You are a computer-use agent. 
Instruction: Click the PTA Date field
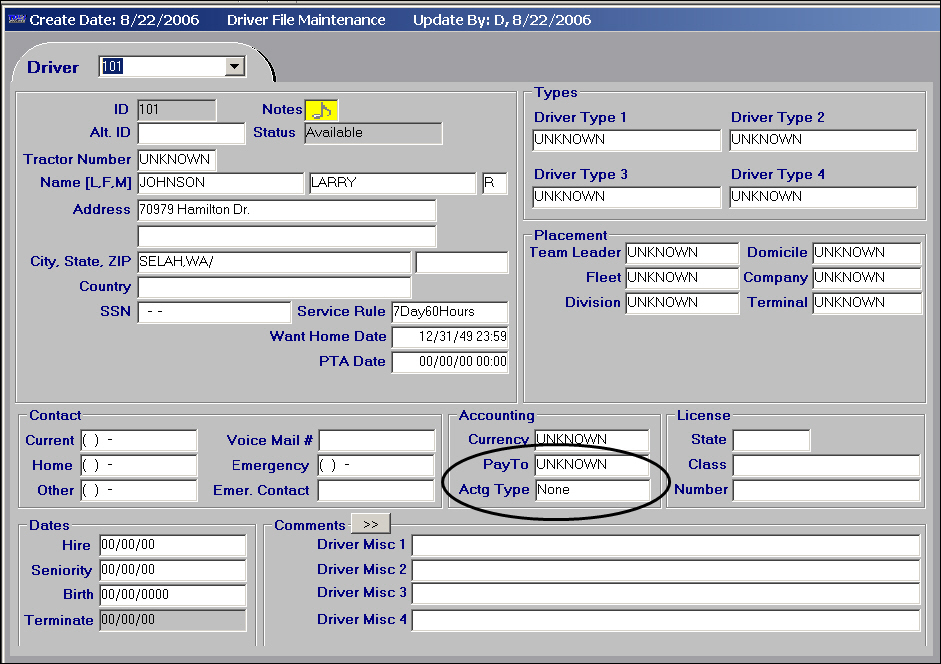coord(449,362)
